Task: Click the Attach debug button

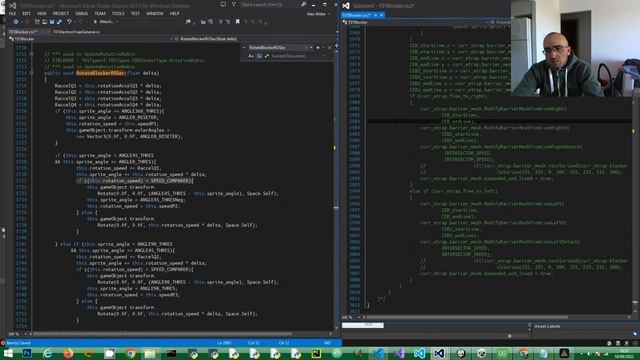Action: tap(104, 22)
